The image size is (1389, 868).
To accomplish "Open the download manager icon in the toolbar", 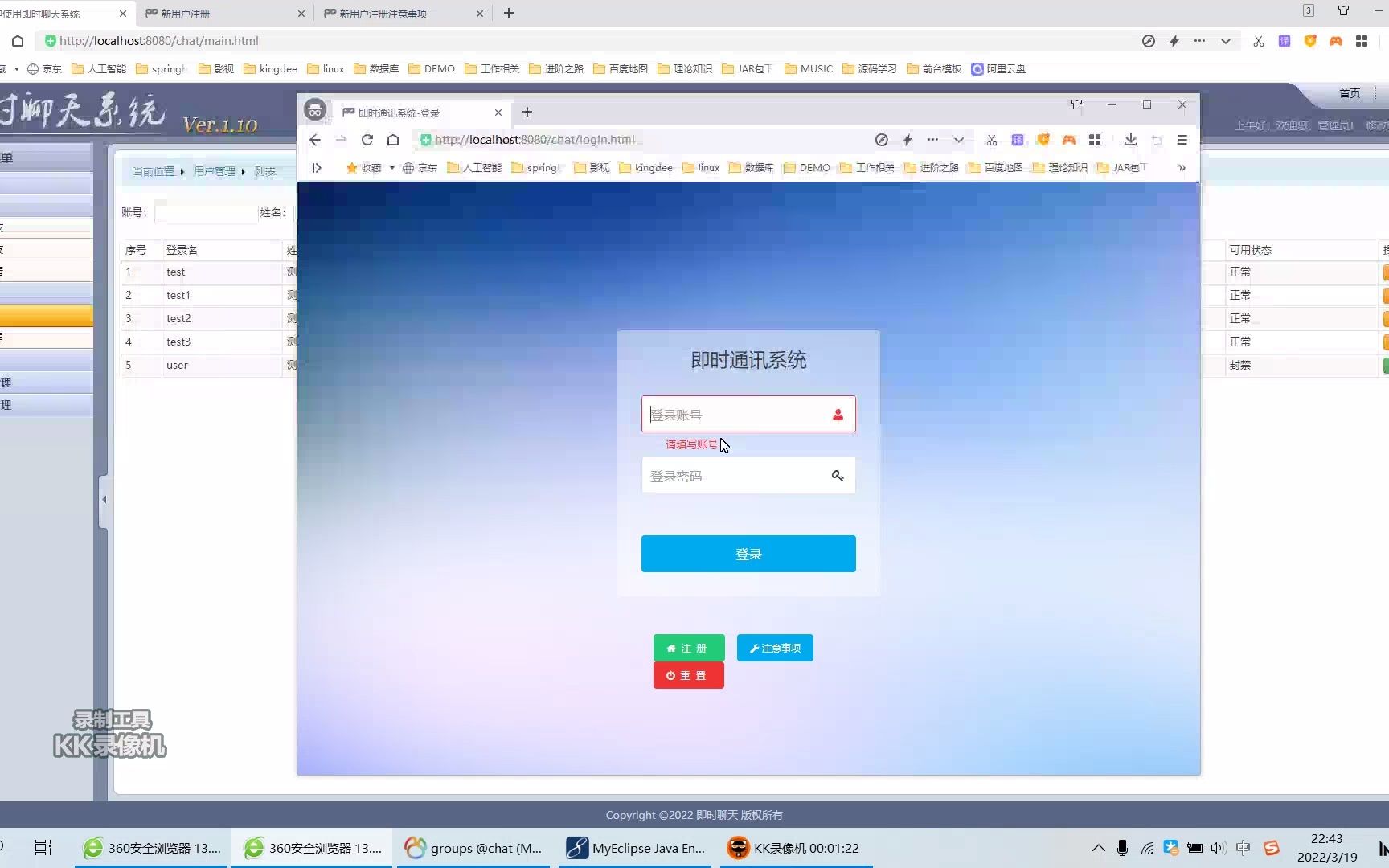I will click(x=1131, y=140).
